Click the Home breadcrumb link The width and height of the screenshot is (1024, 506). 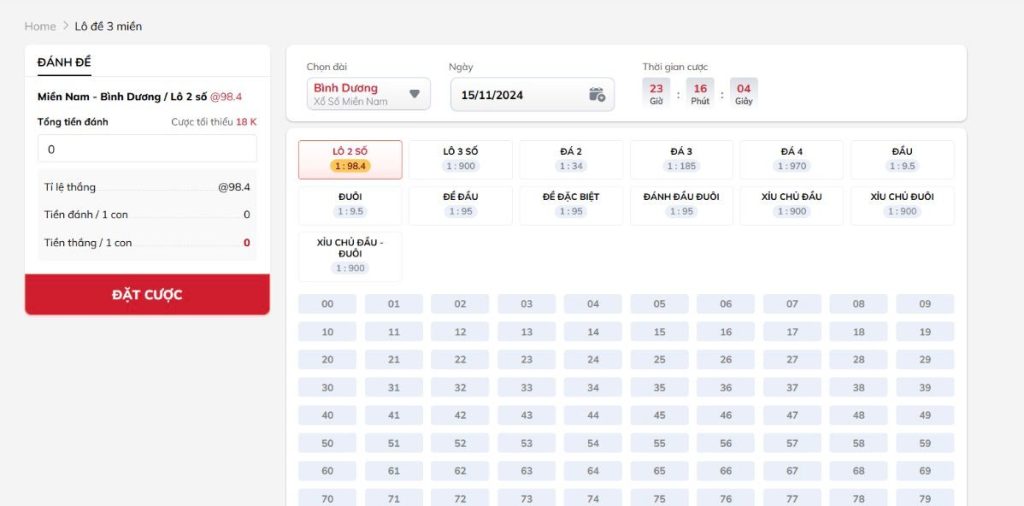tap(40, 26)
